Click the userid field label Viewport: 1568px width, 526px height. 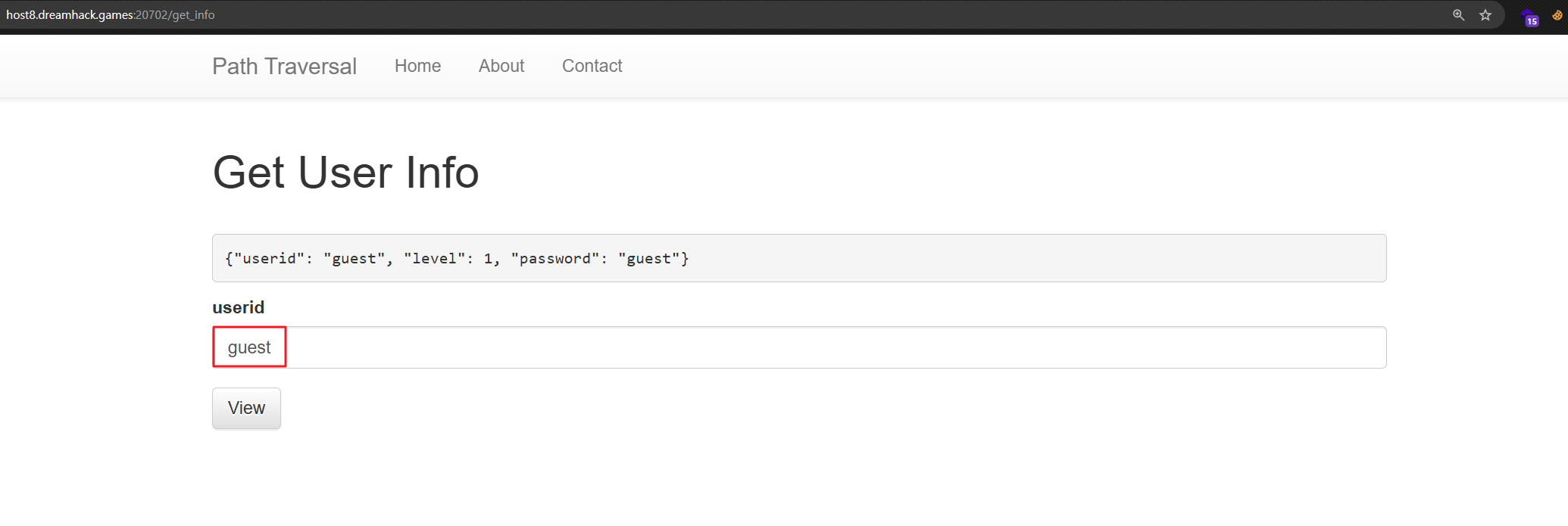tap(238, 308)
